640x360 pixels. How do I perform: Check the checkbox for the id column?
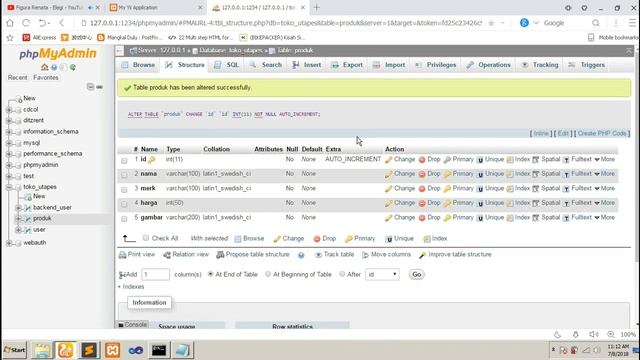[124, 160]
